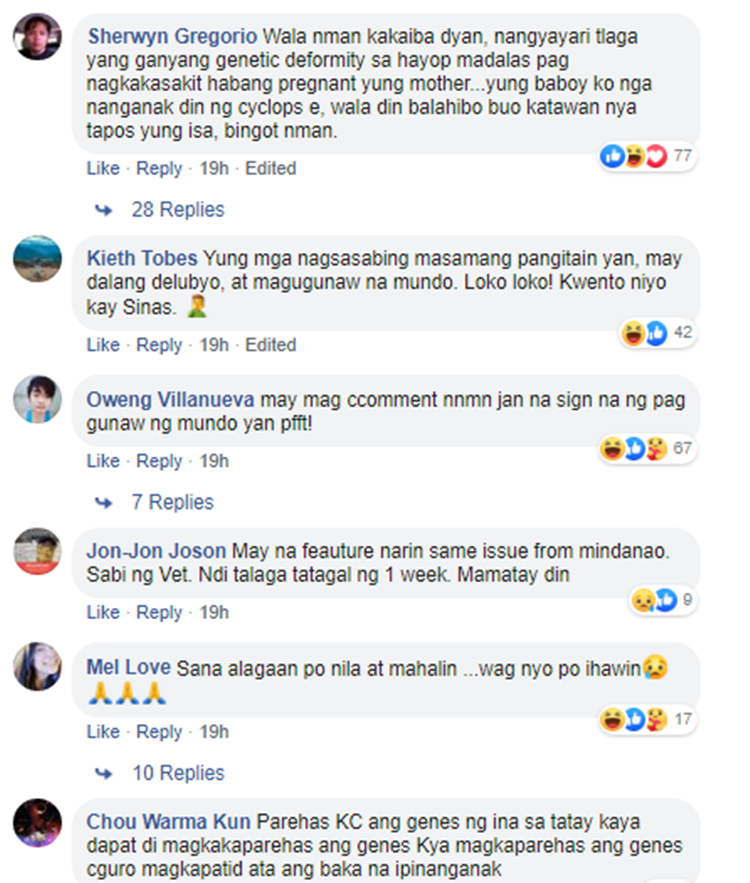Click the reply arrow icon beside 28 Replies
Viewport: 750px width, 883px height.
pyautogui.click(x=103, y=210)
